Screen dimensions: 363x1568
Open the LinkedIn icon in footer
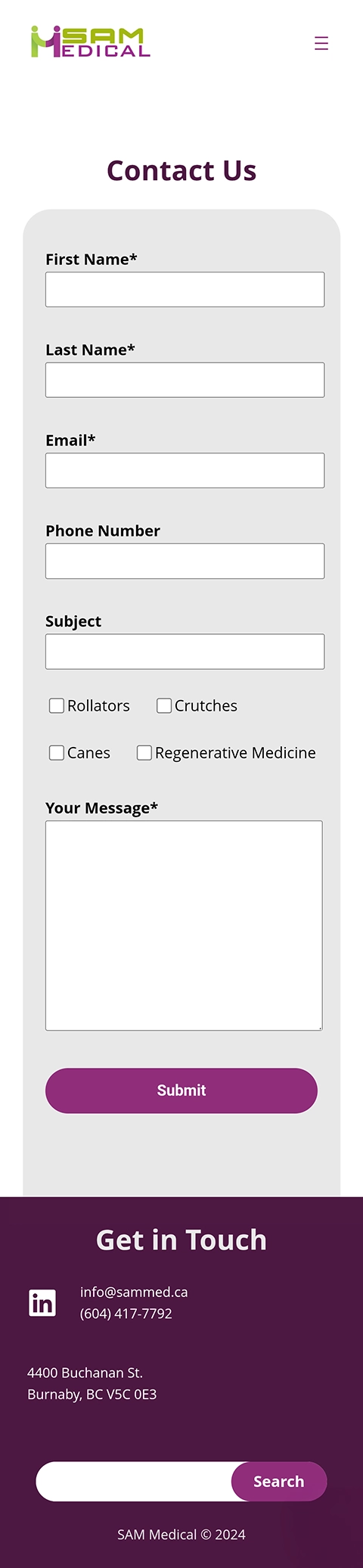42,1302
